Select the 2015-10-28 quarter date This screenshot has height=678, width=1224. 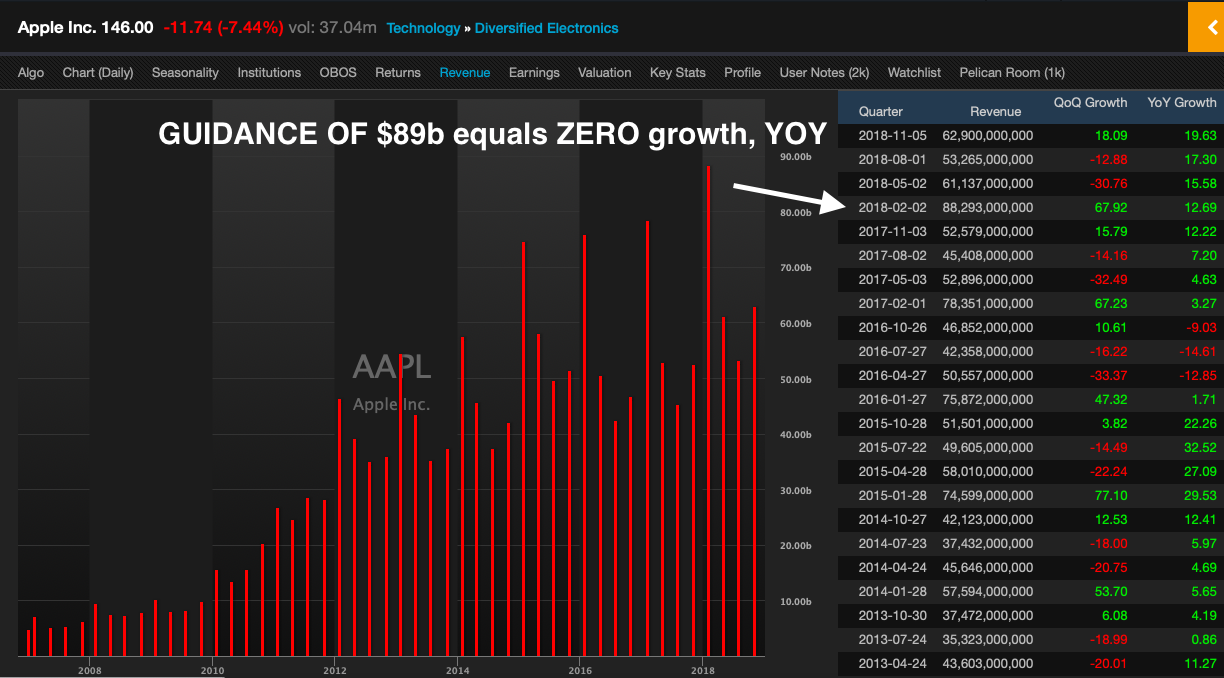[x=893, y=423]
